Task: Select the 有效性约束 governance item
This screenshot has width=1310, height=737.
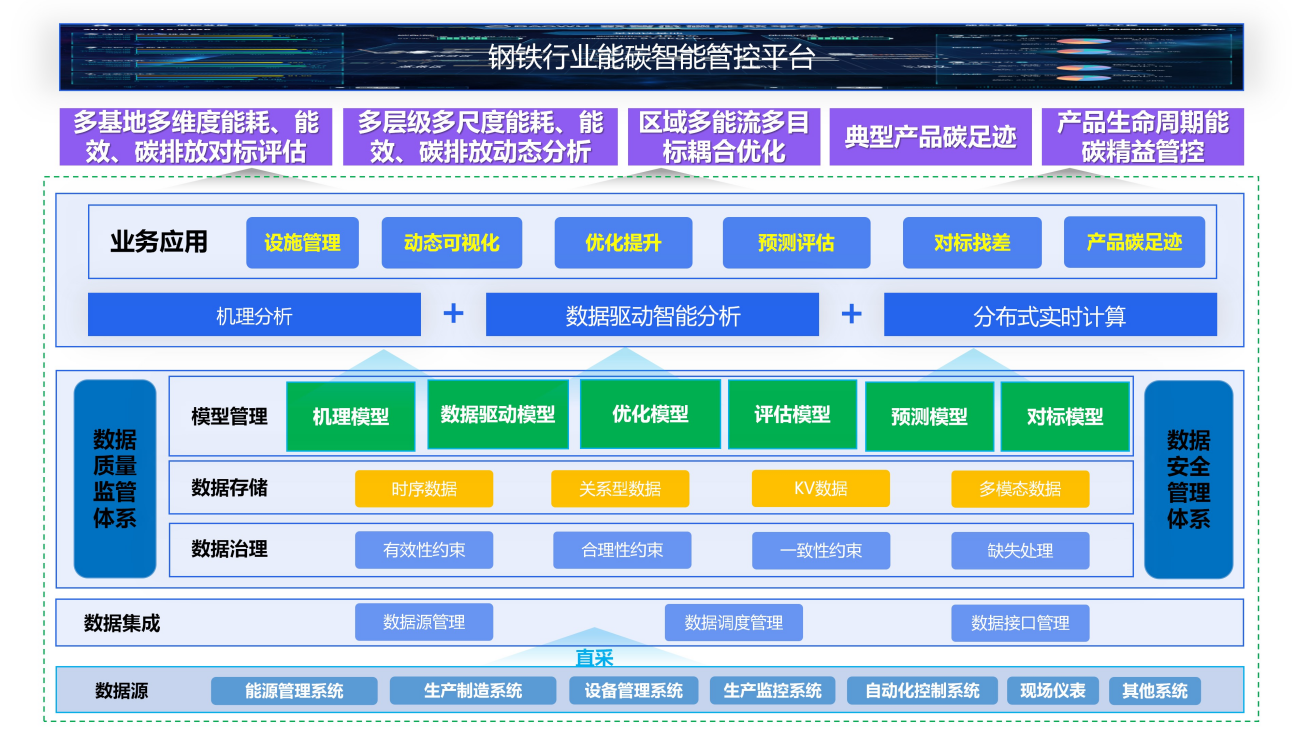Action: click(x=424, y=550)
